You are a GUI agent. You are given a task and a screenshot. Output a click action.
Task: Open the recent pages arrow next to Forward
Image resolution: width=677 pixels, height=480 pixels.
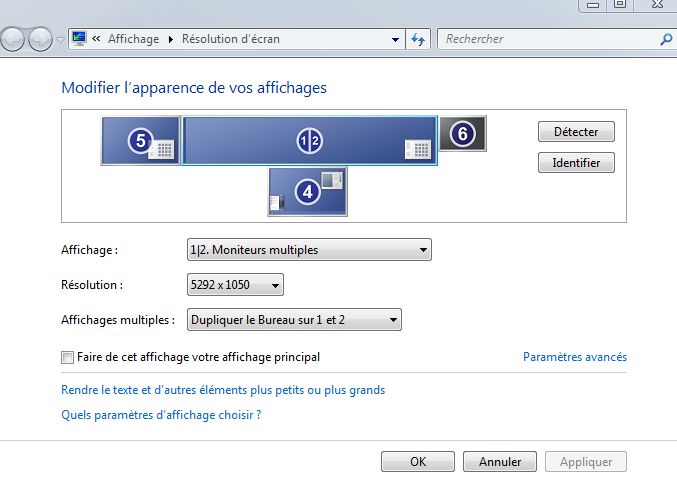click(60, 40)
